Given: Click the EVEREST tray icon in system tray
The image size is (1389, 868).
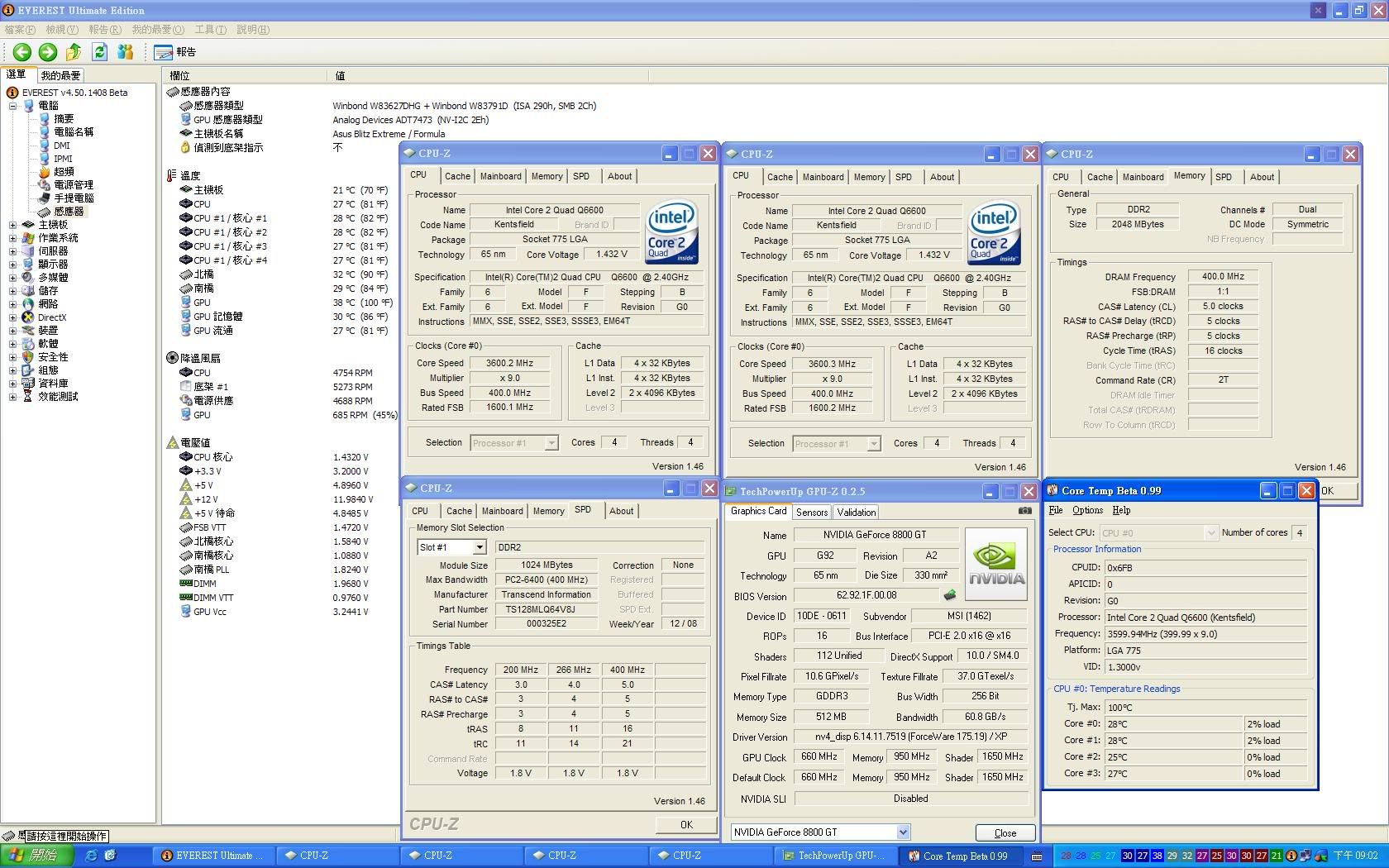Looking at the screenshot, I should (x=1291, y=856).
